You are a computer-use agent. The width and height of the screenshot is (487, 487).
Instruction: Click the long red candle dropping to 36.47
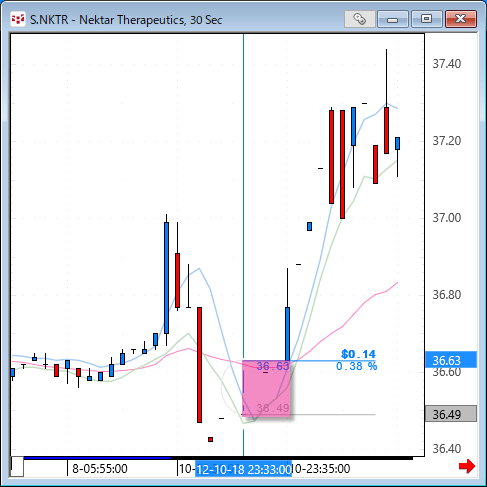pos(199,365)
